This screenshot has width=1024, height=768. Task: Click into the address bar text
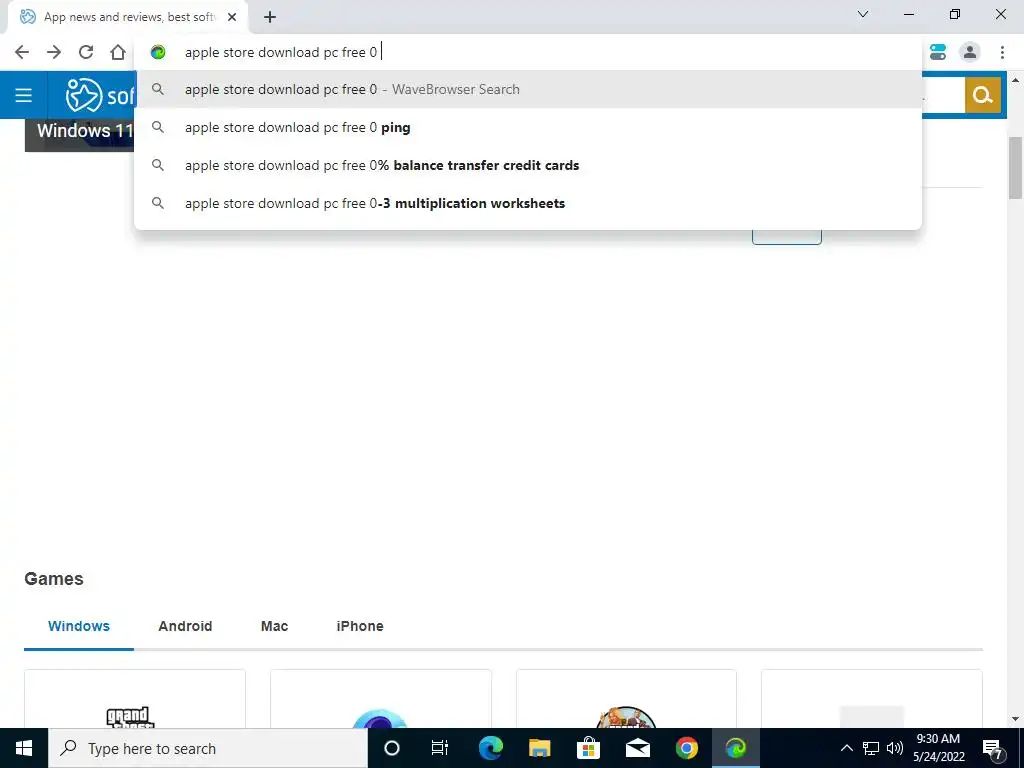coord(281,52)
